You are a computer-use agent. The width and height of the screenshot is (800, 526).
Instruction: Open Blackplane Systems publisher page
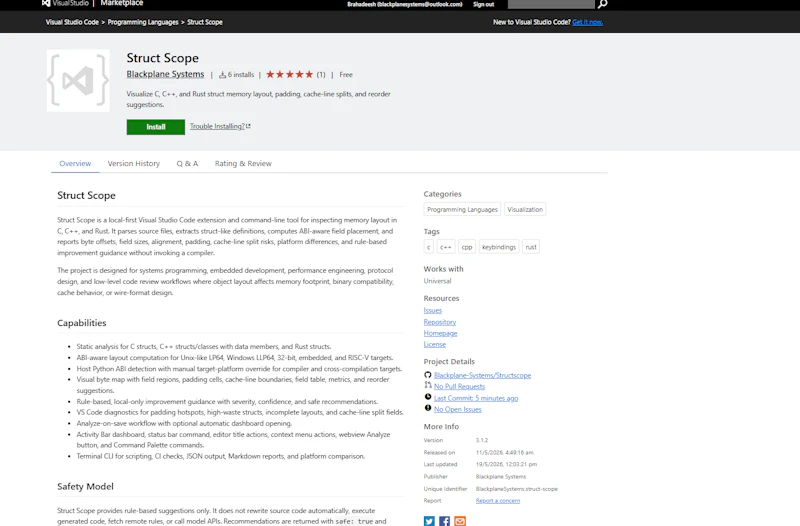[165, 74]
